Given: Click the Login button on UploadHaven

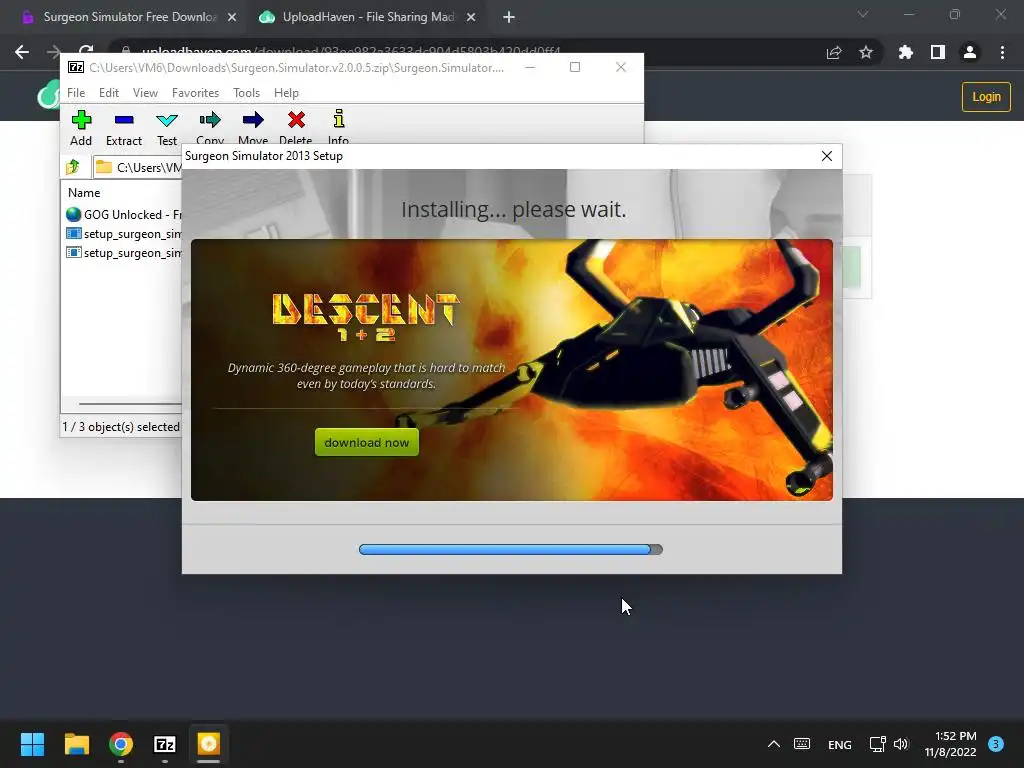Looking at the screenshot, I should click(986, 97).
